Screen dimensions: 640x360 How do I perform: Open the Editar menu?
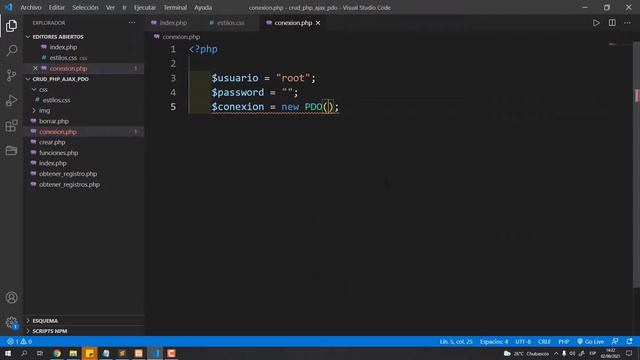56,7
